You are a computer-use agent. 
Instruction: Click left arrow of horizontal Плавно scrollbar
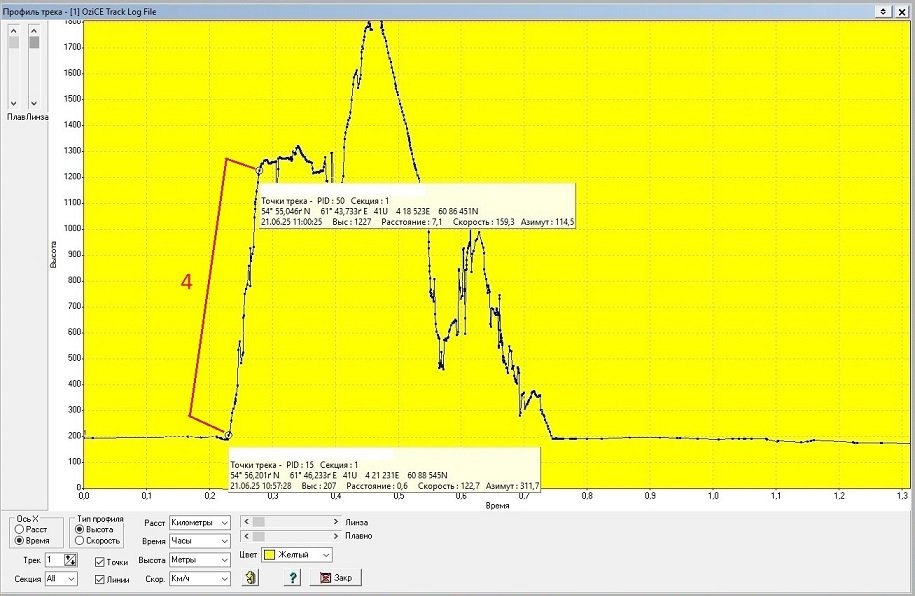pyautogui.click(x=246, y=537)
